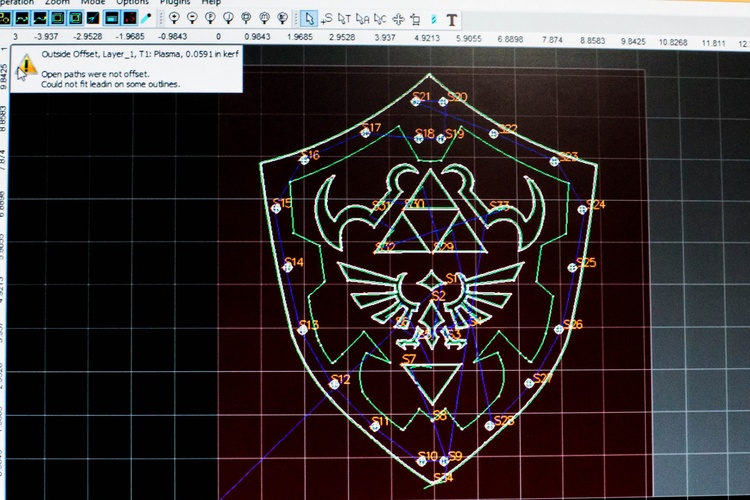Click the S26 start point marker
Viewport: 750px width, 500px height.
click(559, 329)
